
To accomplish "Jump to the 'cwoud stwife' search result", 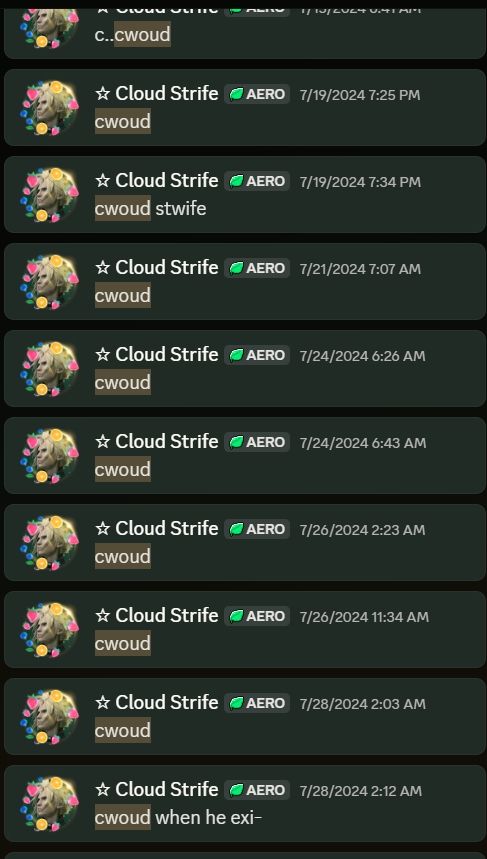I will tap(245, 194).
